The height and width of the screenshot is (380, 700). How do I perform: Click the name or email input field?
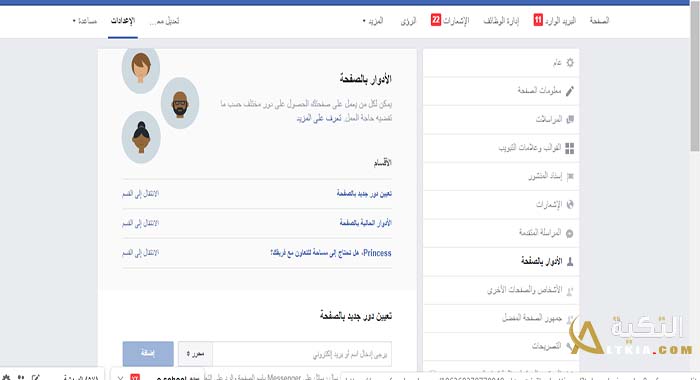(x=302, y=354)
